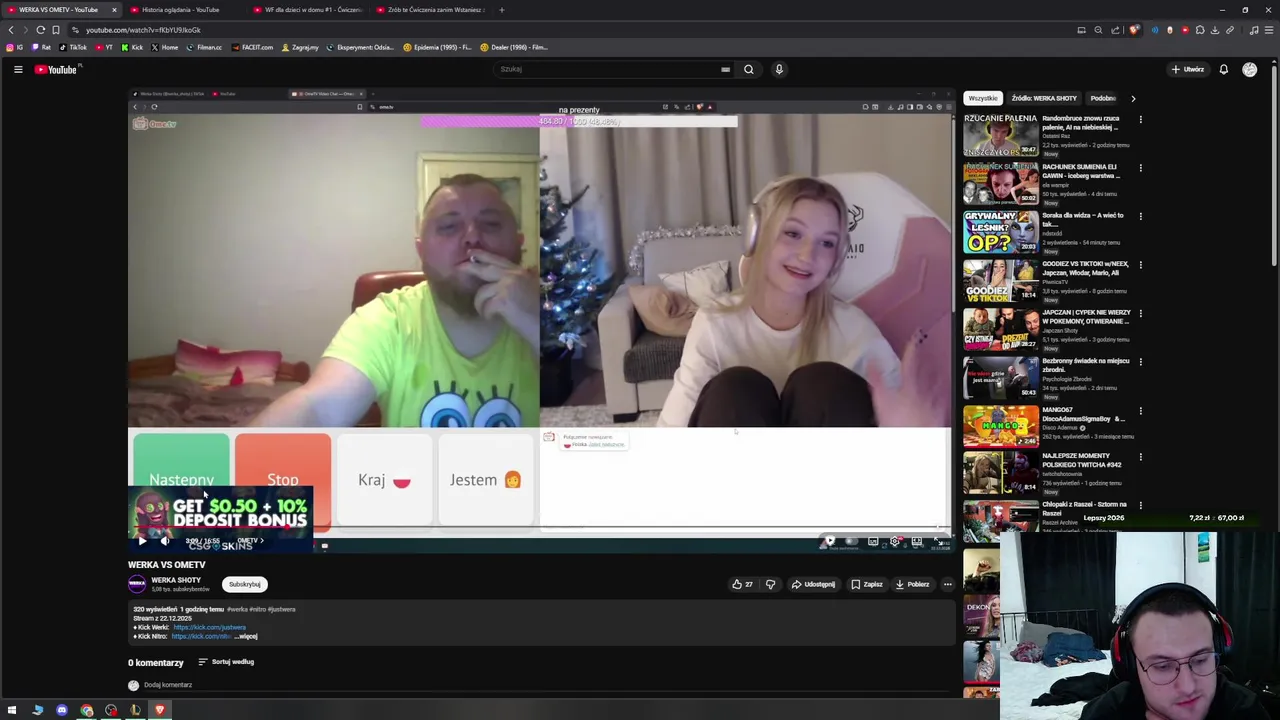Open the Sortuj według sort menu
1280x720 pixels.
coord(226,662)
